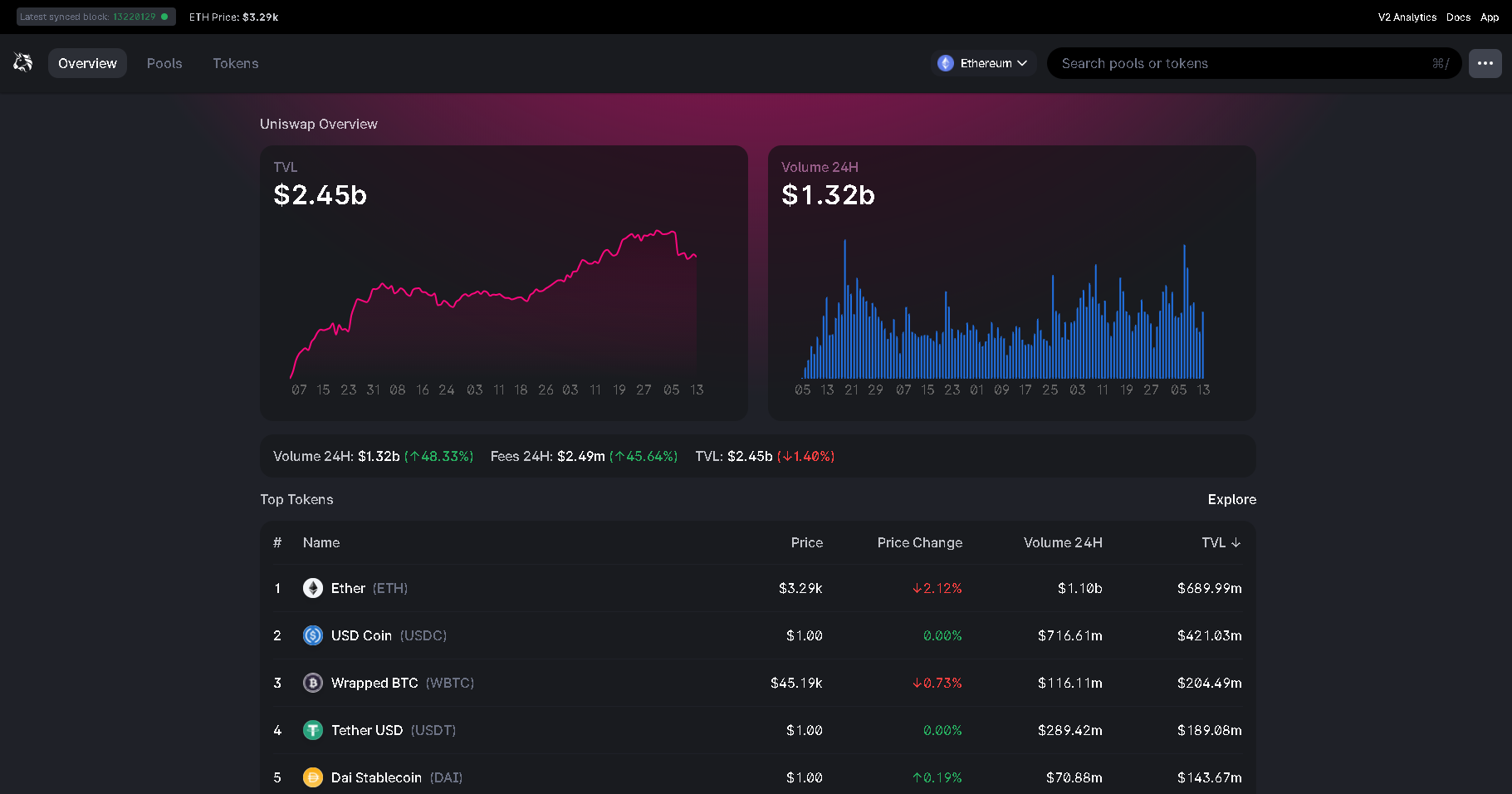Click the tallest bar in volume chart

(845, 309)
